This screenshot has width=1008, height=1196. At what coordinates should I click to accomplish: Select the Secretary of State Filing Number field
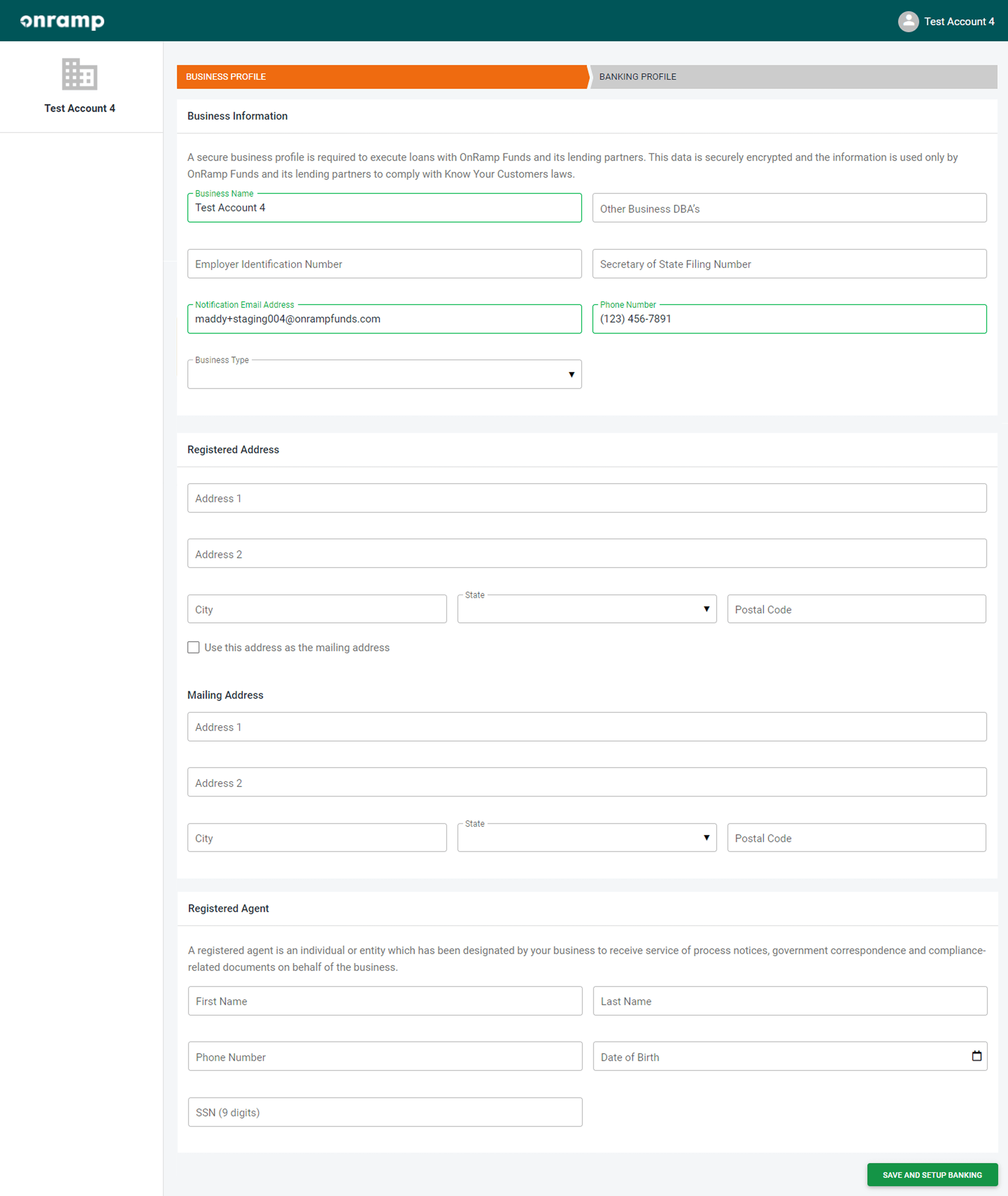point(789,263)
